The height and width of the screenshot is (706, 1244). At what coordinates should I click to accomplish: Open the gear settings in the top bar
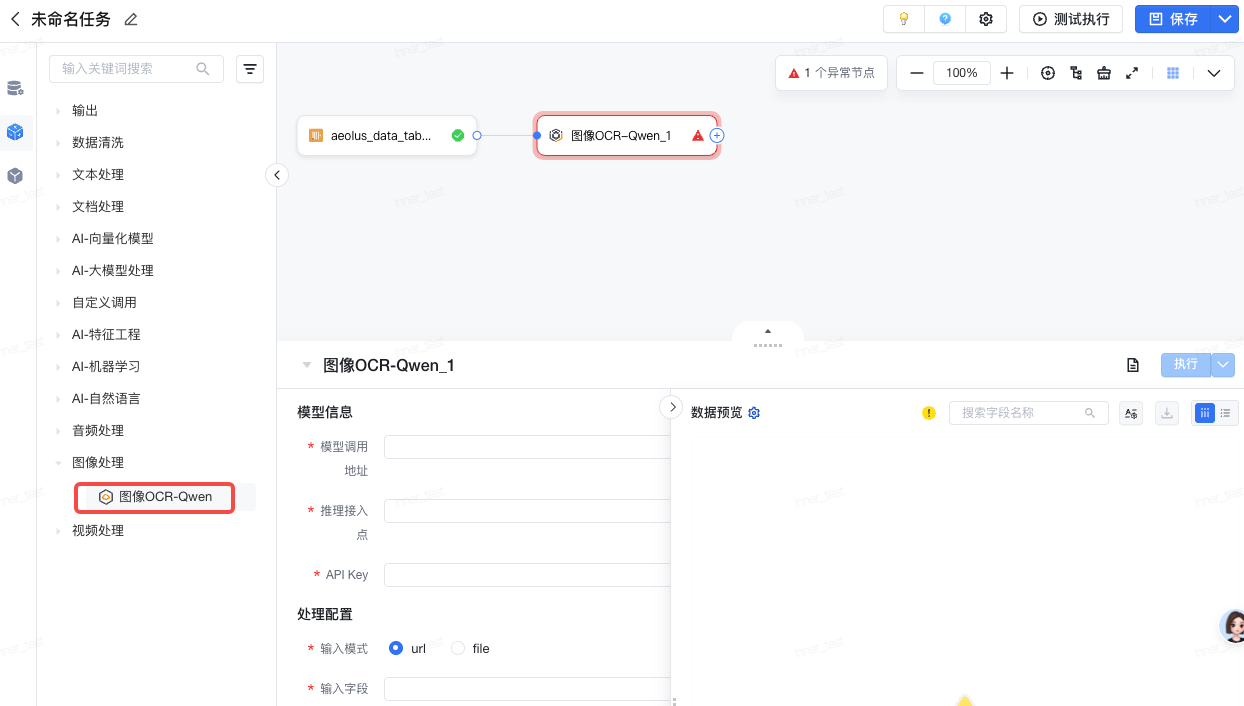click(986, 19)
